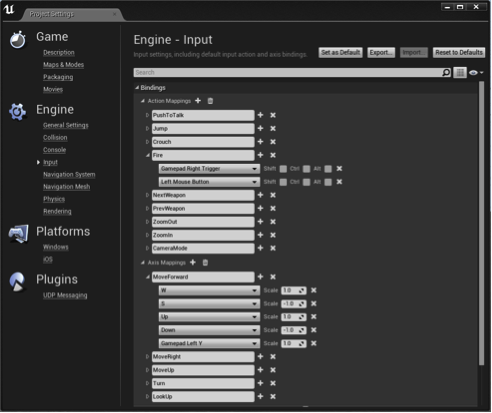
Task: Open the Physics settings page
Action: (x=54, y=199)
